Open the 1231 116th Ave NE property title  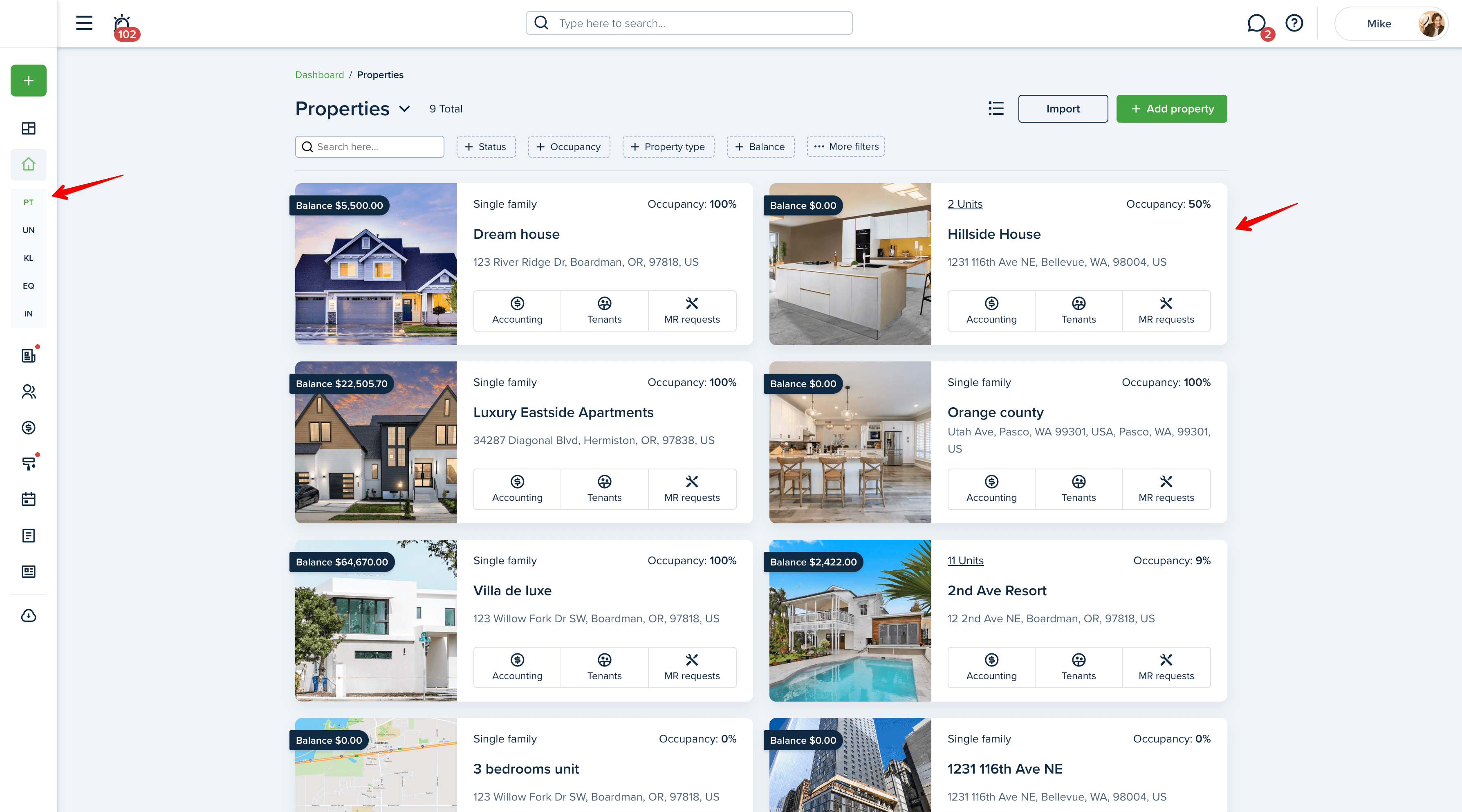point(1005,768)
